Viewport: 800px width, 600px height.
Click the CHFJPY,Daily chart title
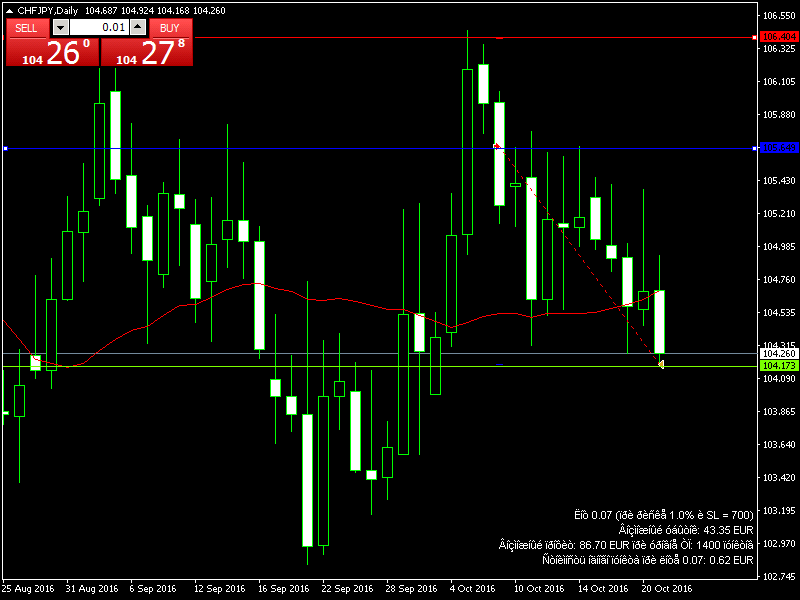coord(47,11)
